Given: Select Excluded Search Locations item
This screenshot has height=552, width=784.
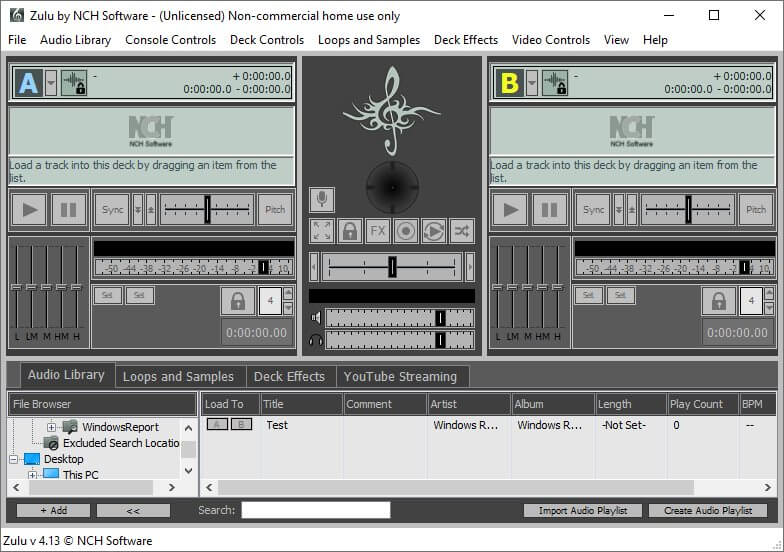Looking at the screenshot, I should click(121, 443).
